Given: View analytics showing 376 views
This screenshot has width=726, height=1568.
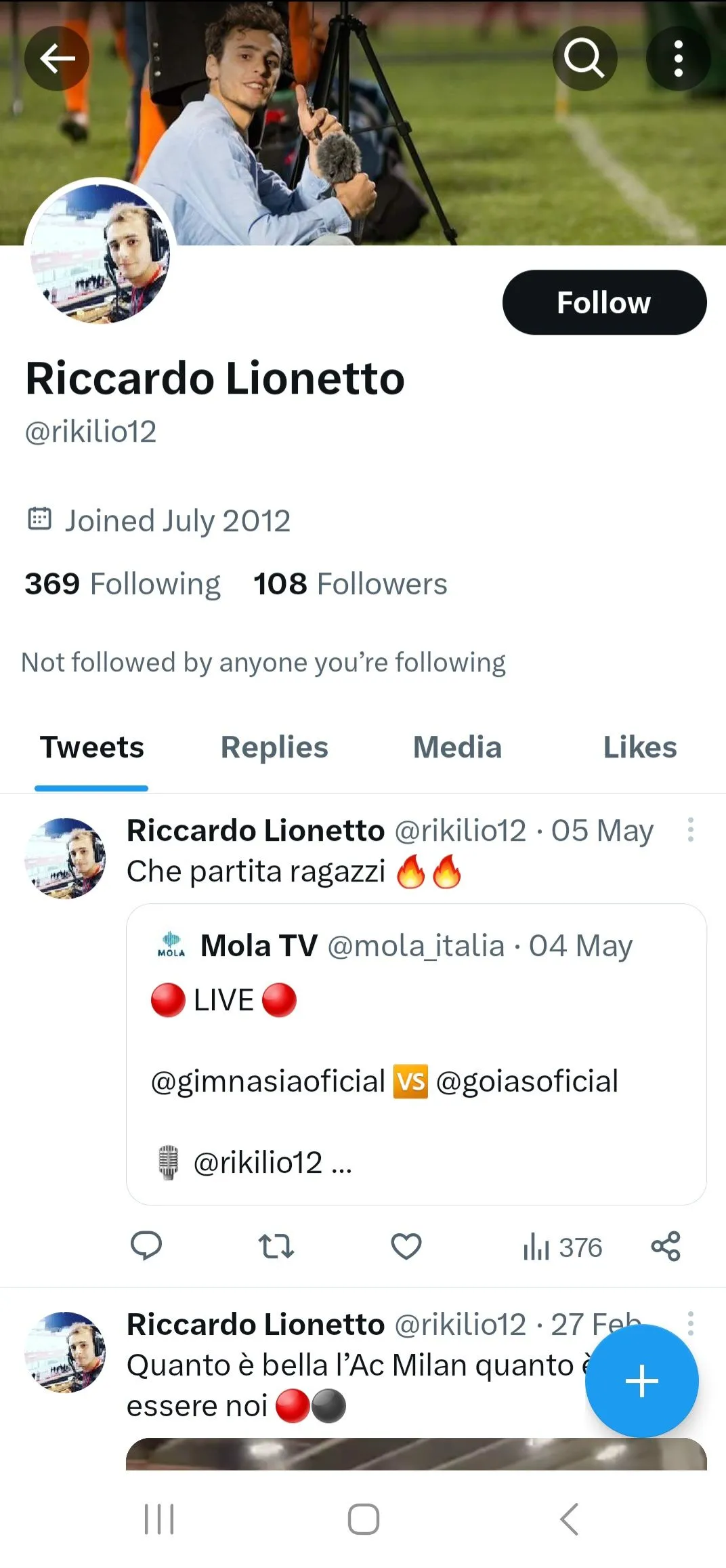Looking at the screenshot, I should (x=562, y=1247).
